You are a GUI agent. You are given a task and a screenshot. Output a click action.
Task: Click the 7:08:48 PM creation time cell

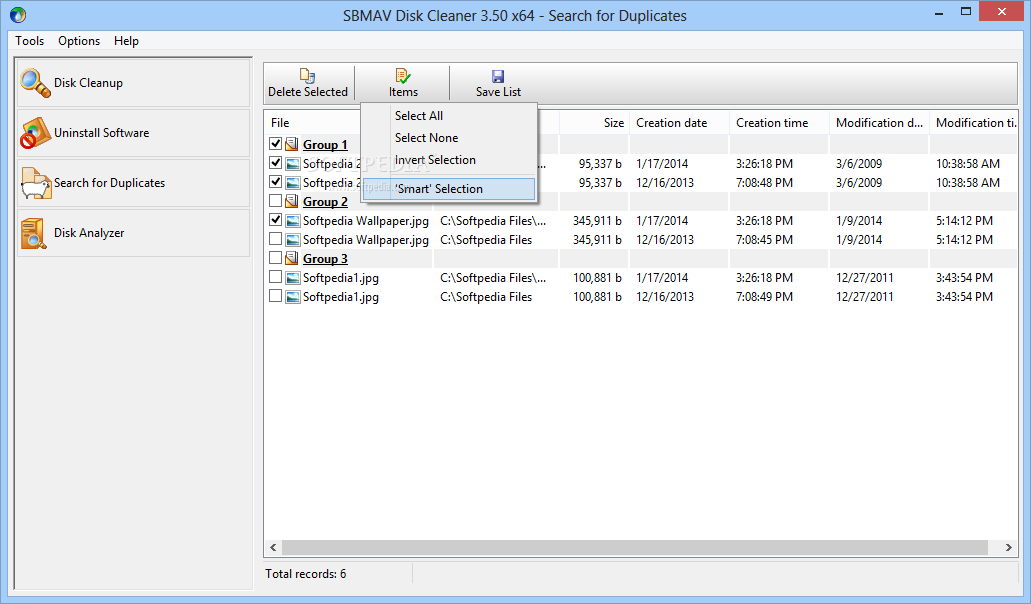(x=764, y=183)
